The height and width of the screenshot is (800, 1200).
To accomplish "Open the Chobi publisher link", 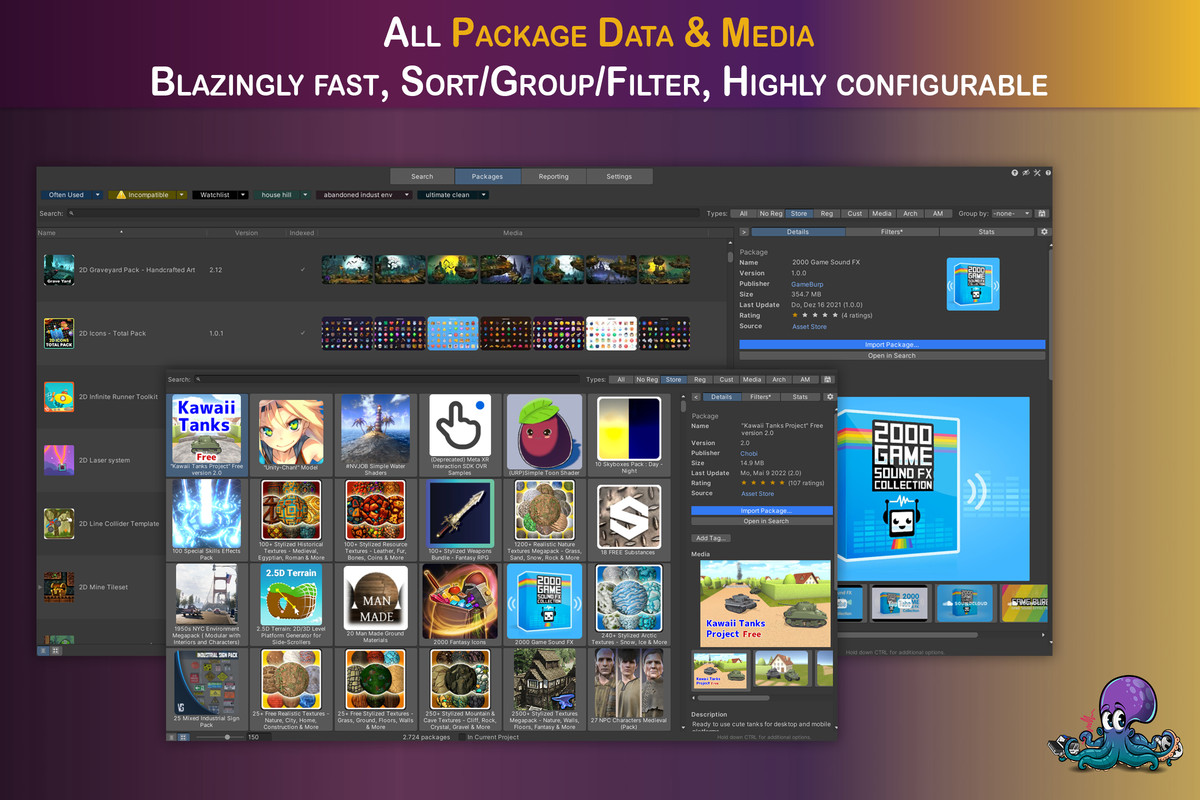I will [749, 454].
